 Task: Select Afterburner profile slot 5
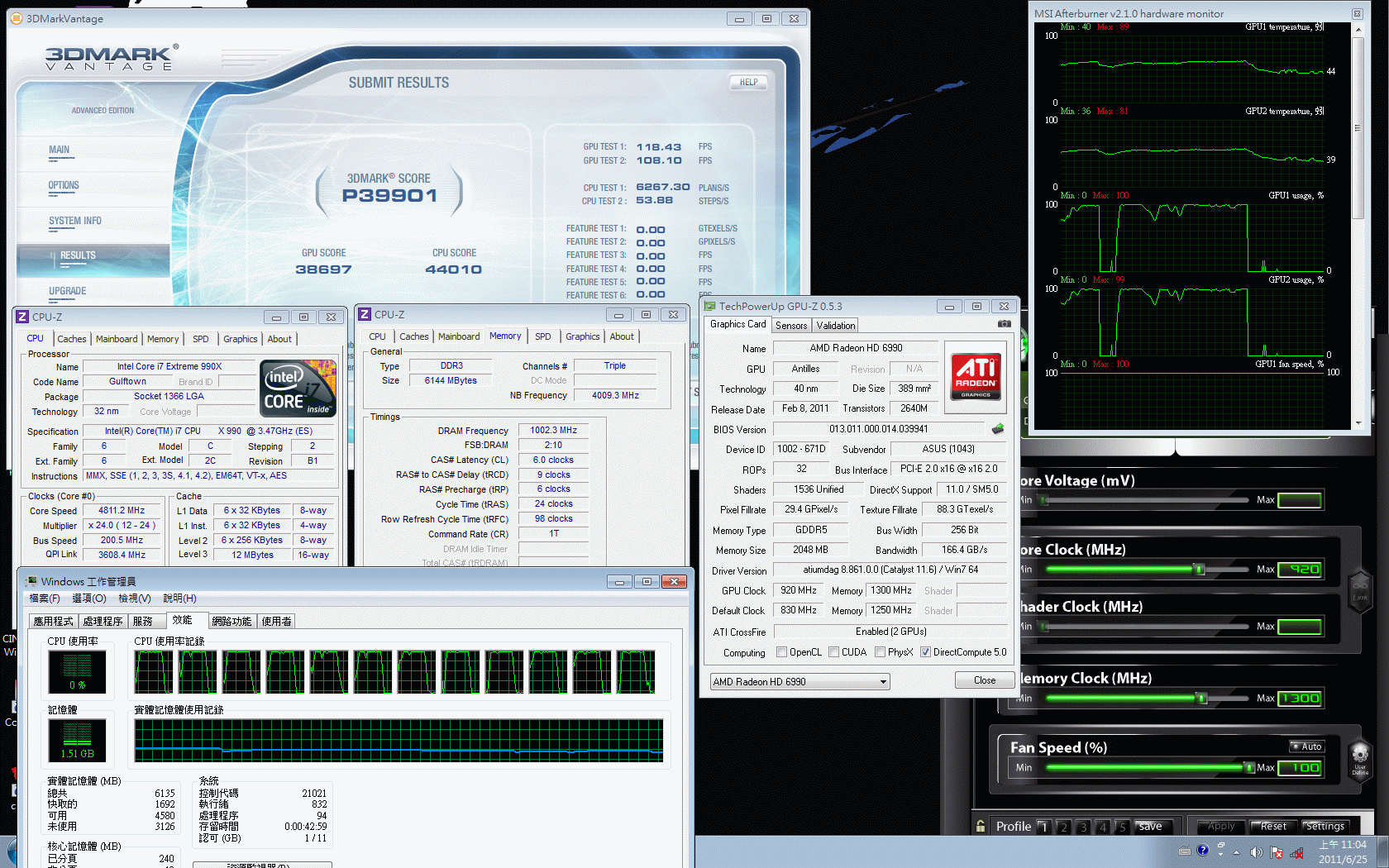tap(1122, 827)
